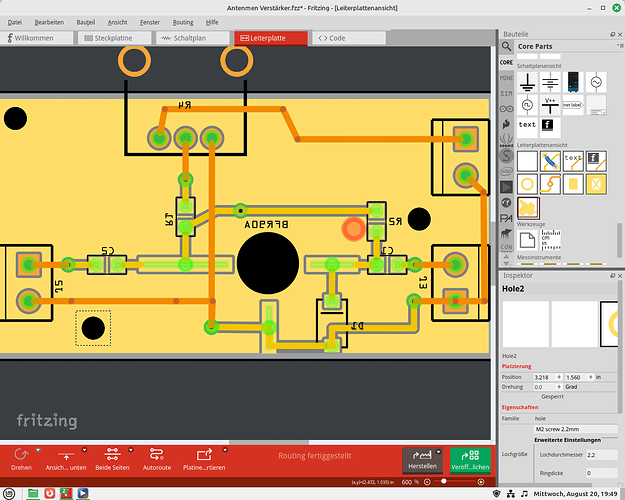Select the copper fill blocker part
Image resolution: width=625 pixels, height=500 pixels.
pyautogui.click(x=597, y=183)
